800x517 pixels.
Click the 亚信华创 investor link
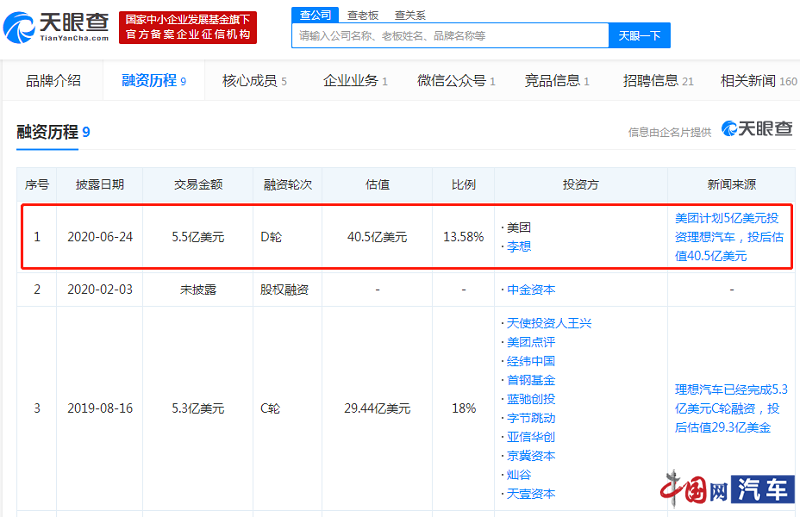click(x=531, y=437)
